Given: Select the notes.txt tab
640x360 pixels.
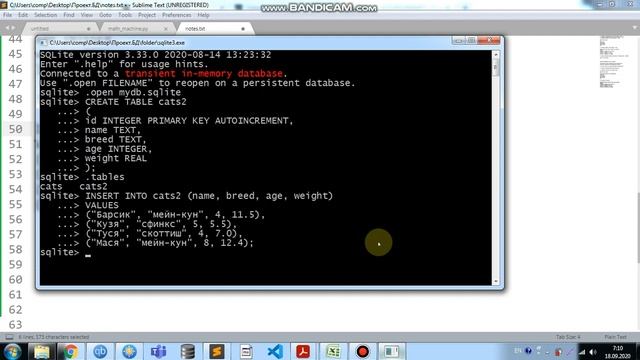Looking at the screenshot, I should click(214, 29).
